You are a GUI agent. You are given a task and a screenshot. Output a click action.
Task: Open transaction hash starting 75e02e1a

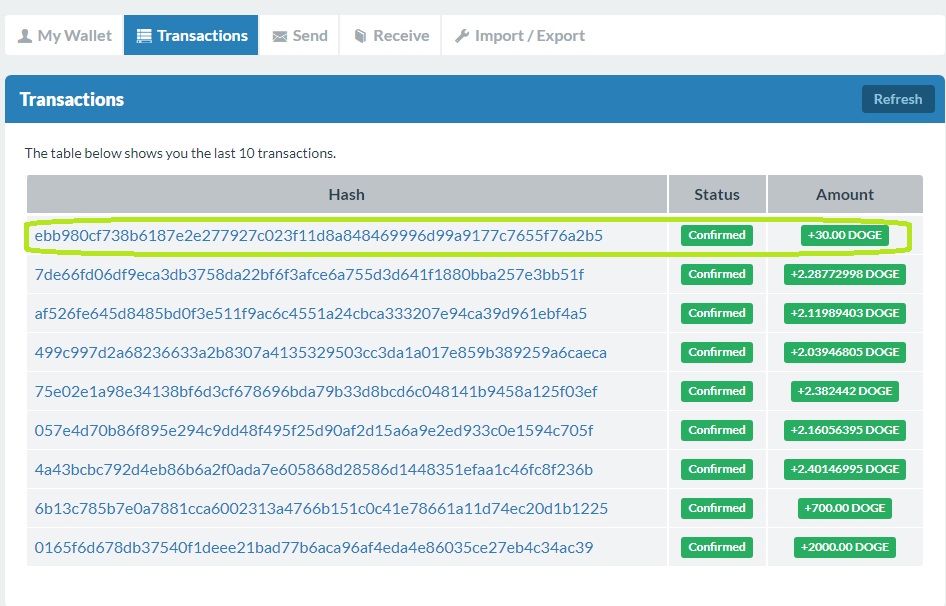tap(316, 392)
